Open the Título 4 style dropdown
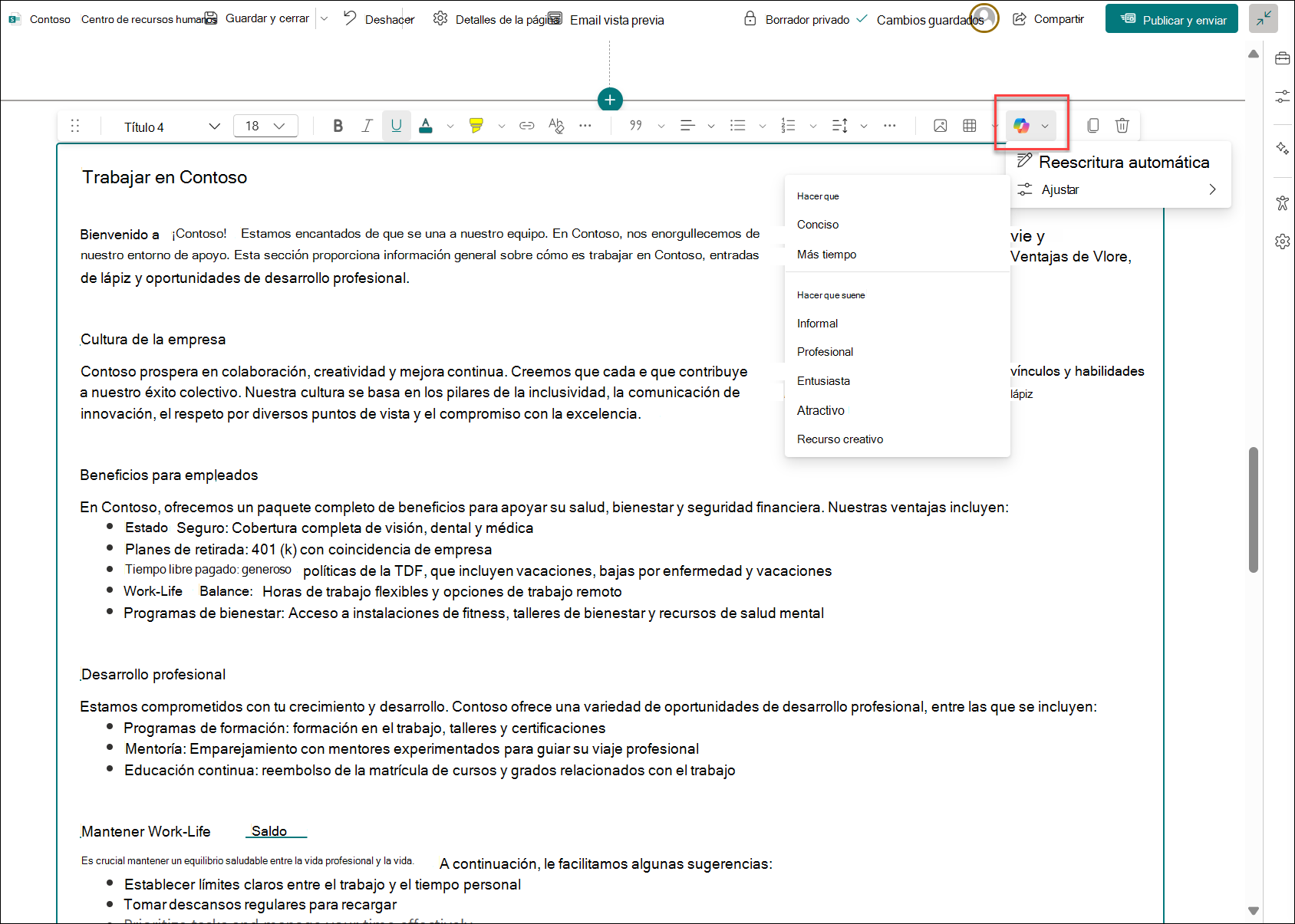 pyautogui.click(x=171, y=127)
